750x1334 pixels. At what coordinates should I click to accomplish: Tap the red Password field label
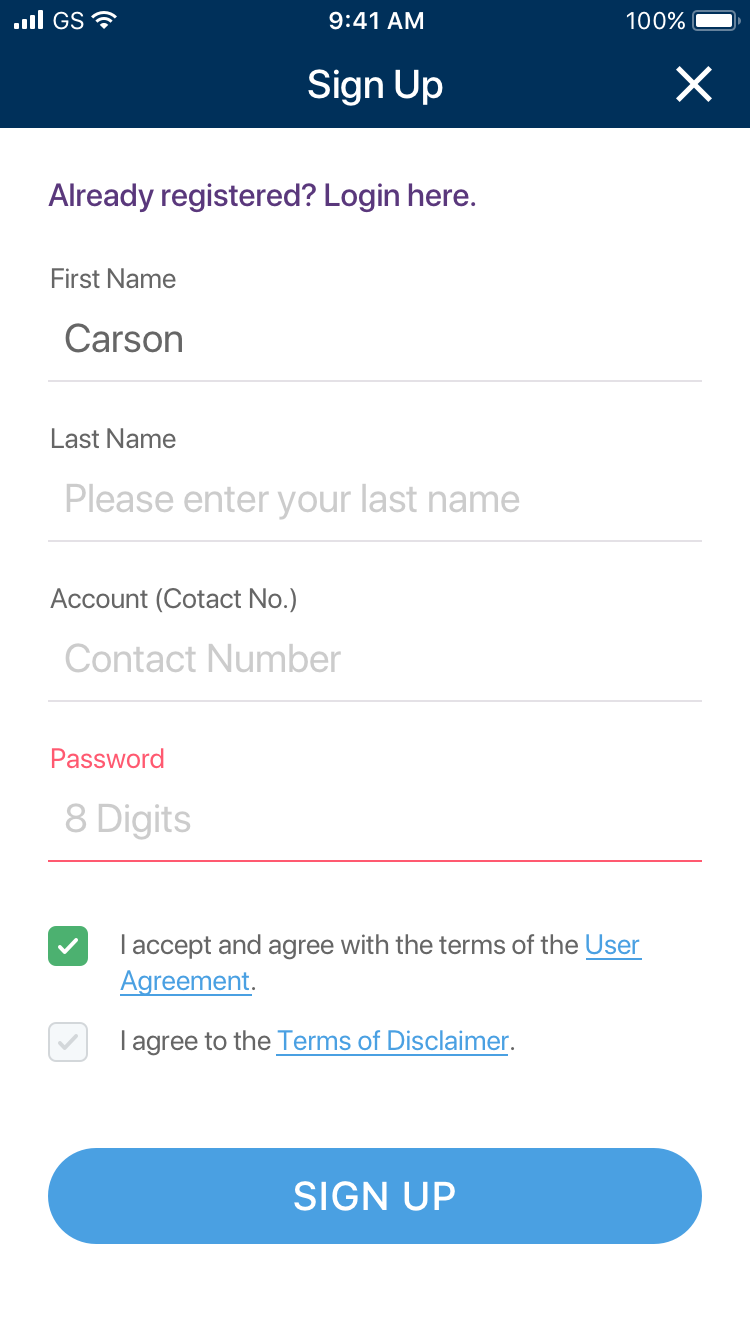click(107, 759)
